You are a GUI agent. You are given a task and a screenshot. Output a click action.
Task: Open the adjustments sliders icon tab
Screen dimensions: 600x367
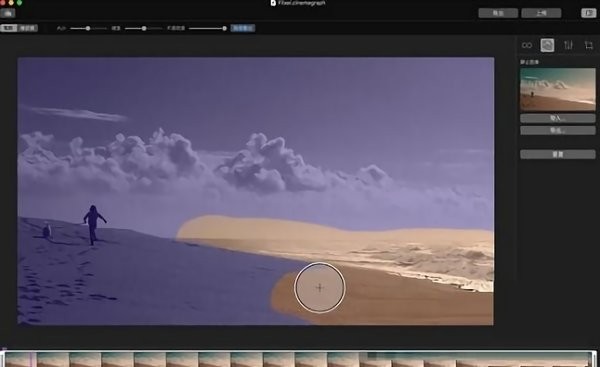pos(568,45)
